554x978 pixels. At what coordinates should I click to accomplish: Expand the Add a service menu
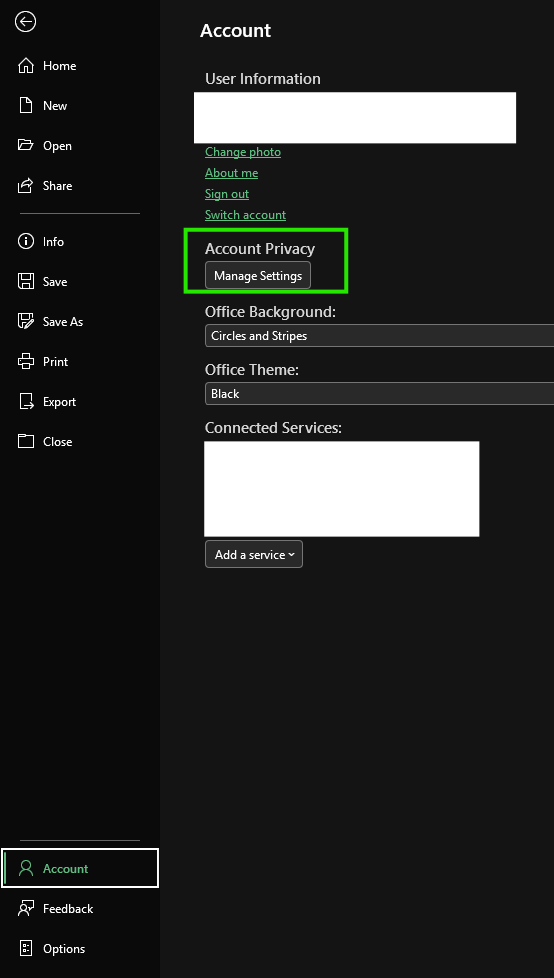pos(254,554)
